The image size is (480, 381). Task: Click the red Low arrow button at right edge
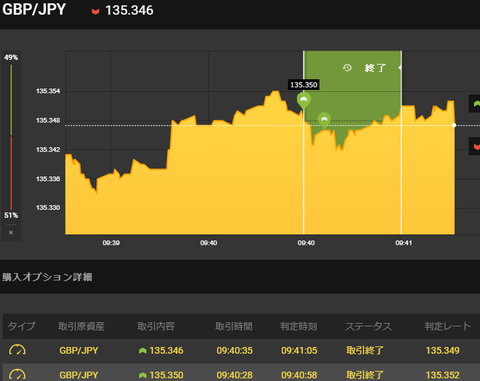(x=475, y=146)
